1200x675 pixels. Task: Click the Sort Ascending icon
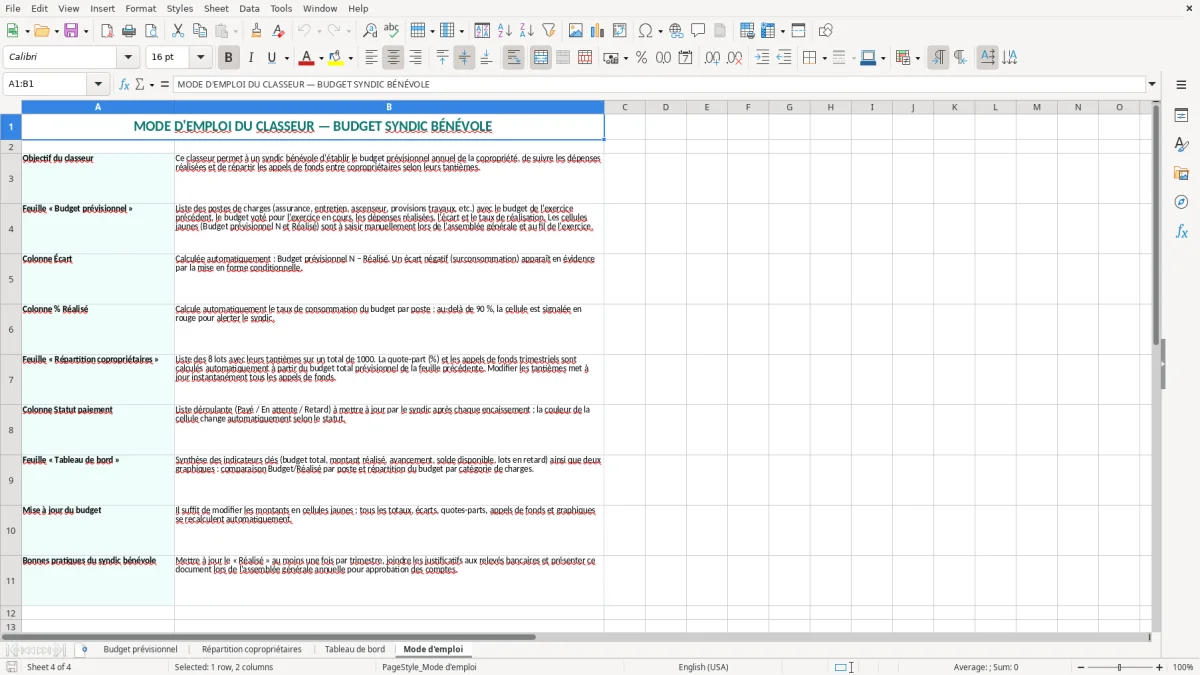504,31
